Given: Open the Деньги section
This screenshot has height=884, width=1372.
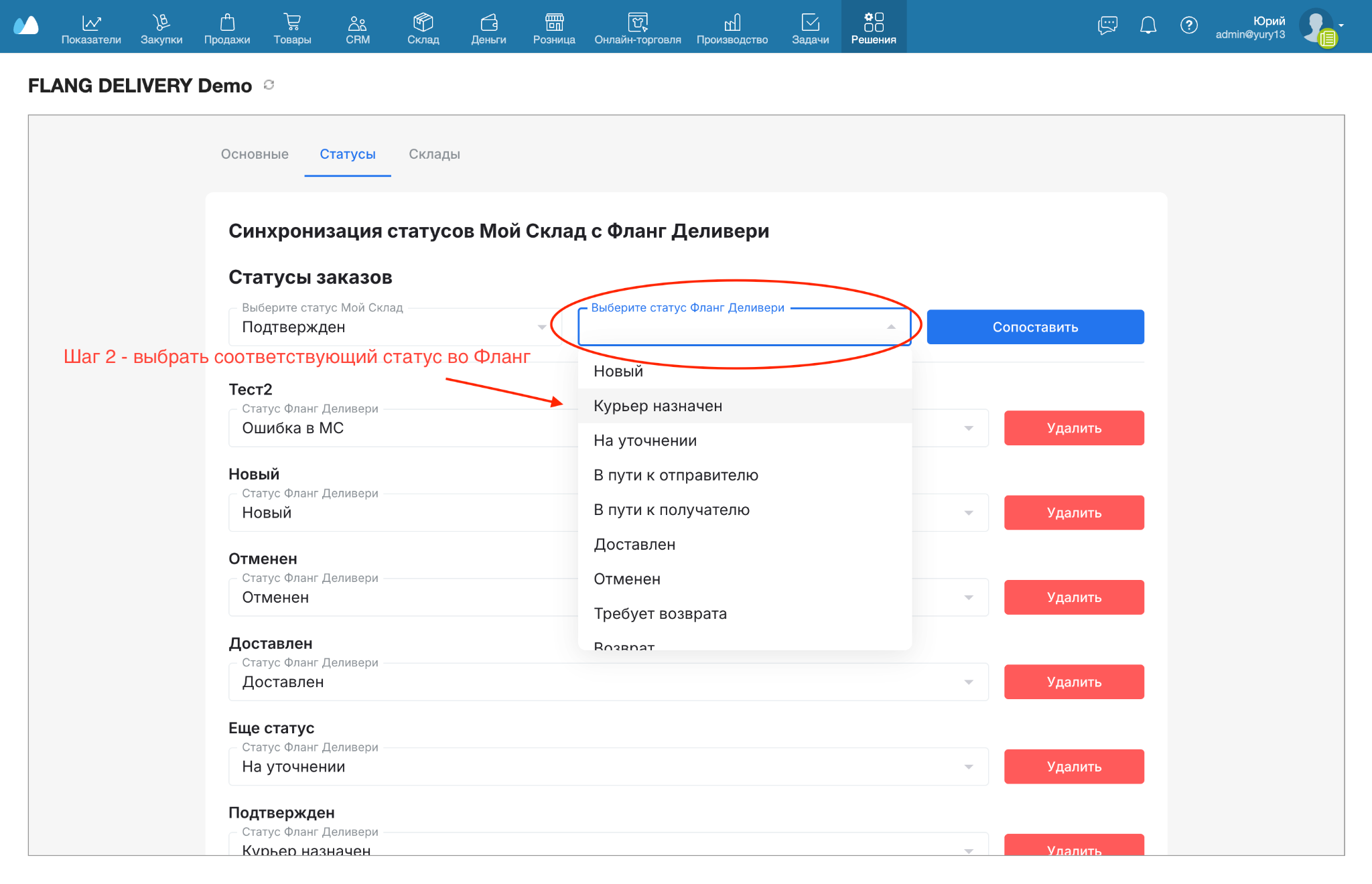Looking at the screenshot, I should tap(489, 29).
